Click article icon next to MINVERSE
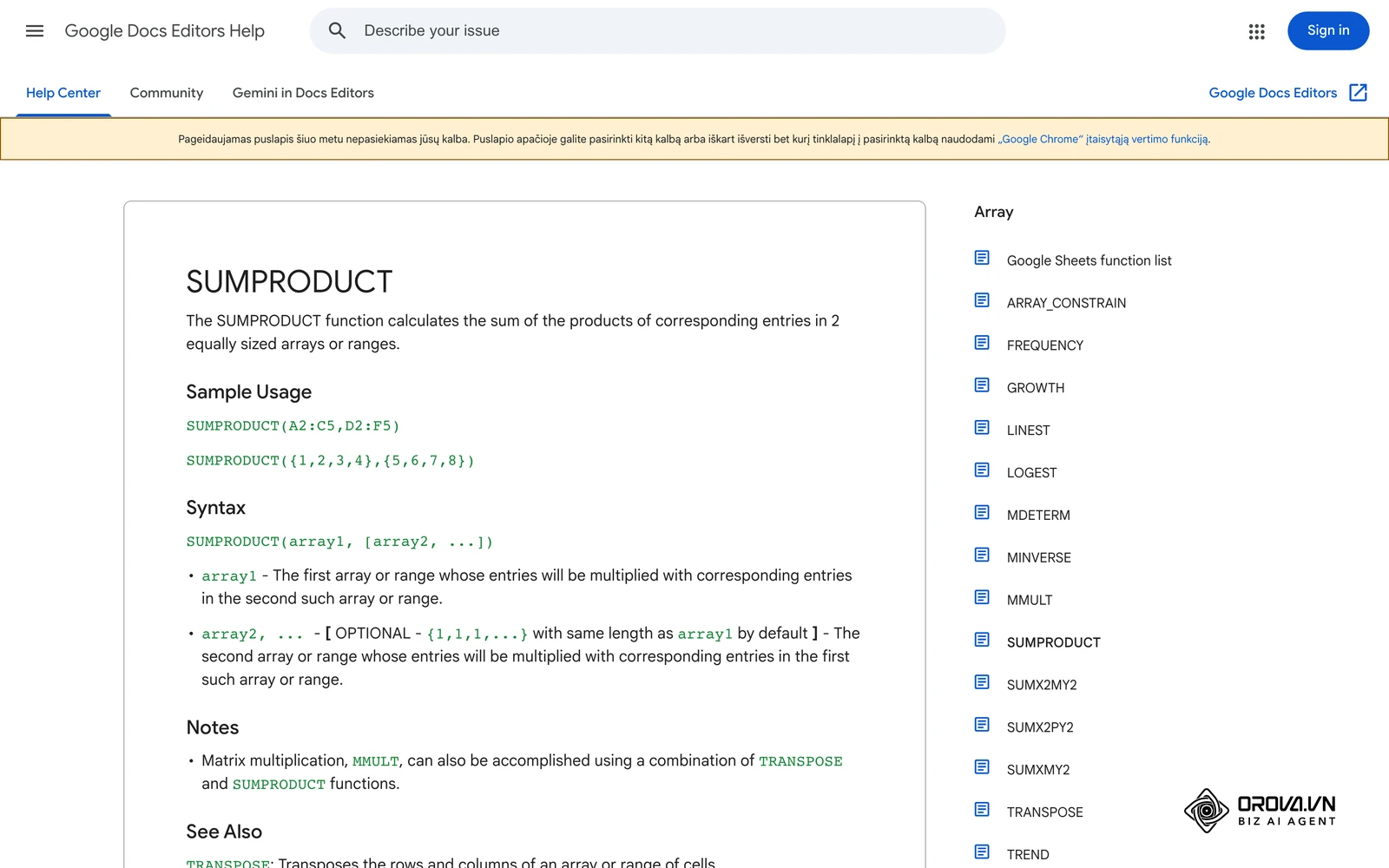The image size is (1389, 868). [x=982, y=556]
